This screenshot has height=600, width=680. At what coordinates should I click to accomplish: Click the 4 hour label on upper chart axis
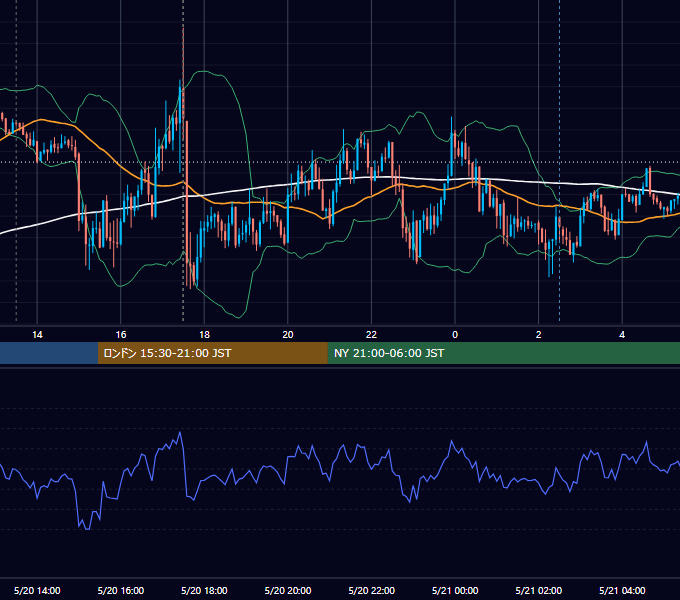[622, 335]
